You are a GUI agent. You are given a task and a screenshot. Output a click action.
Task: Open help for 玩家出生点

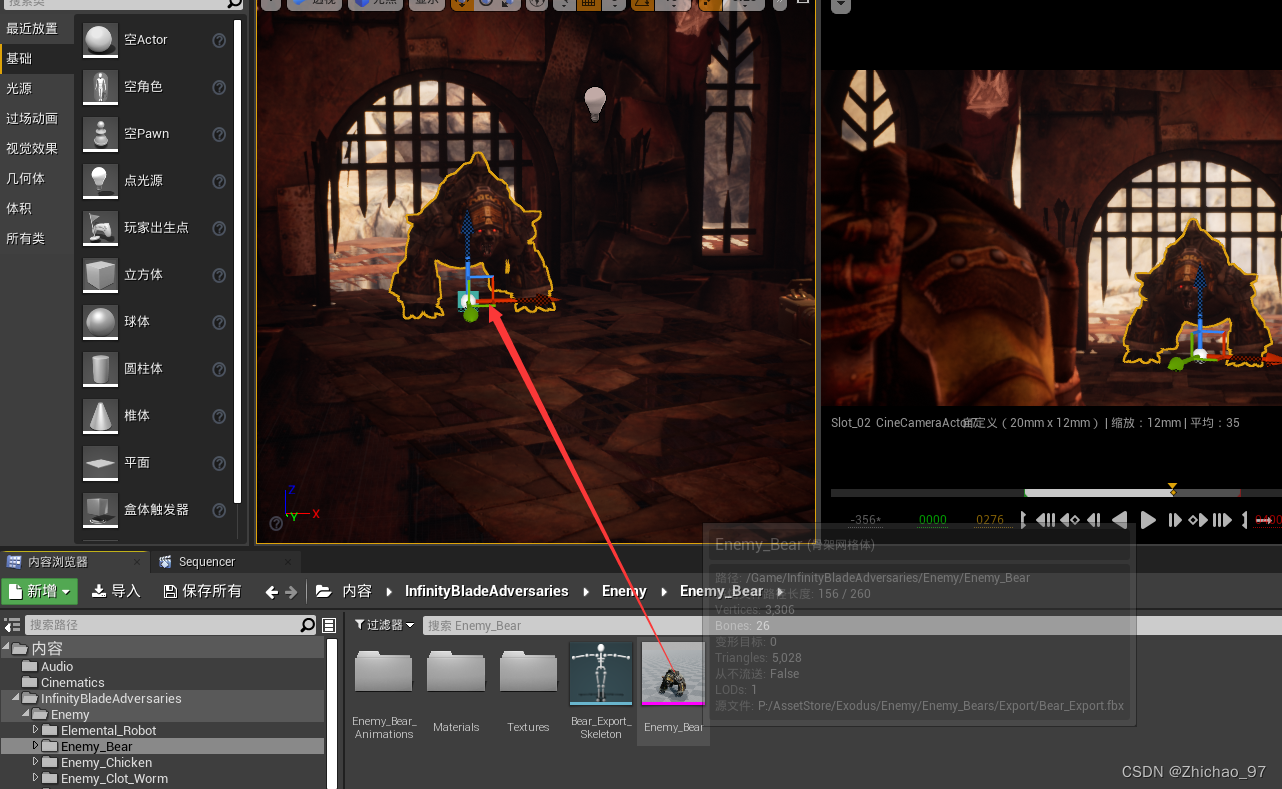click(x=219, y=229)
